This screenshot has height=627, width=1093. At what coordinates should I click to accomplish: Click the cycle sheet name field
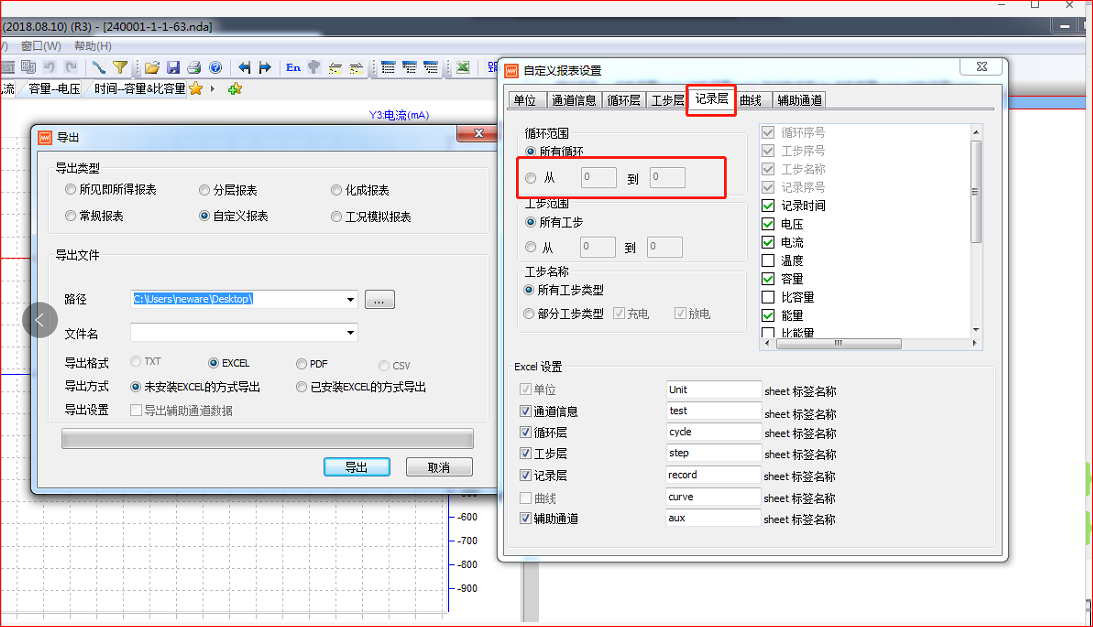(x=713, y=432)
